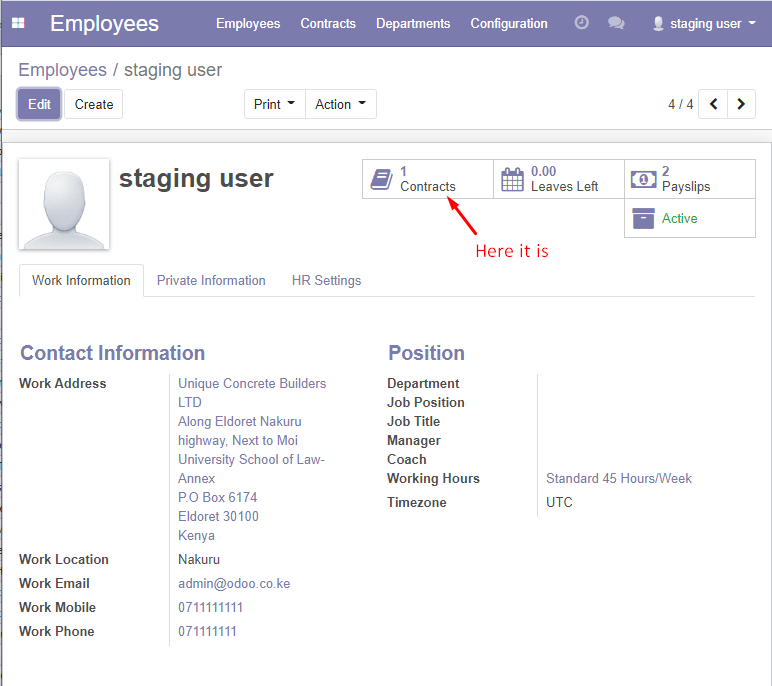Click the archive box icon beside Active
Screen dimensions: 772x686
pyautogui.click(x=643, y=218)
